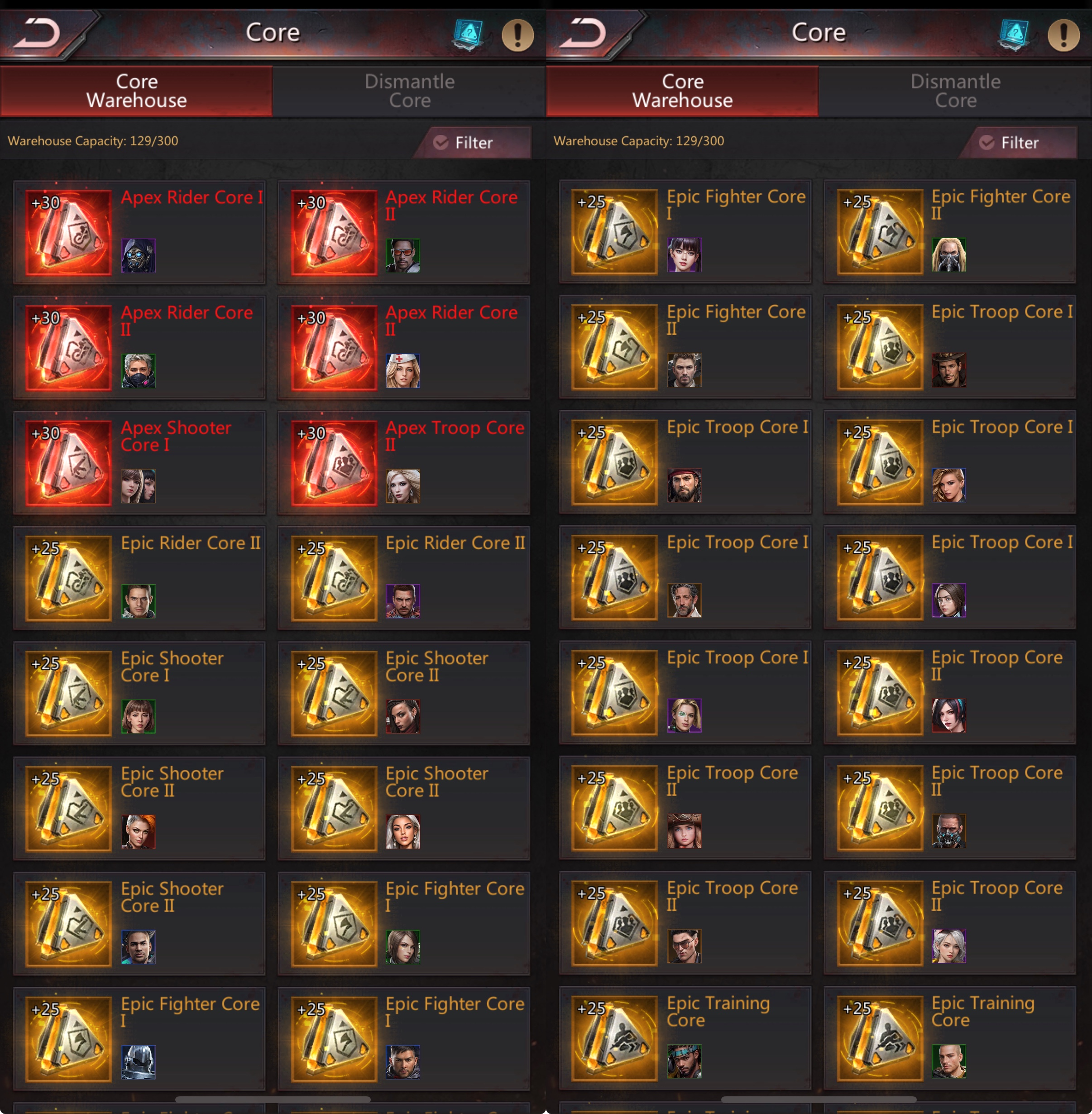Click the gas mask hero portrait on Epic Fighter Core II
The image size is (1092, 1114).
[x=948, y=254]
